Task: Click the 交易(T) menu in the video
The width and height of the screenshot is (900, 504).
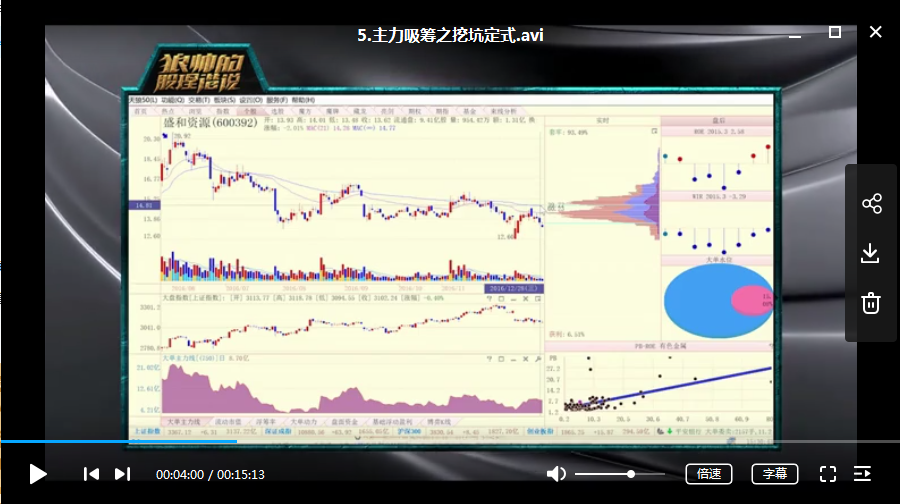Action: tap(199, 100)
